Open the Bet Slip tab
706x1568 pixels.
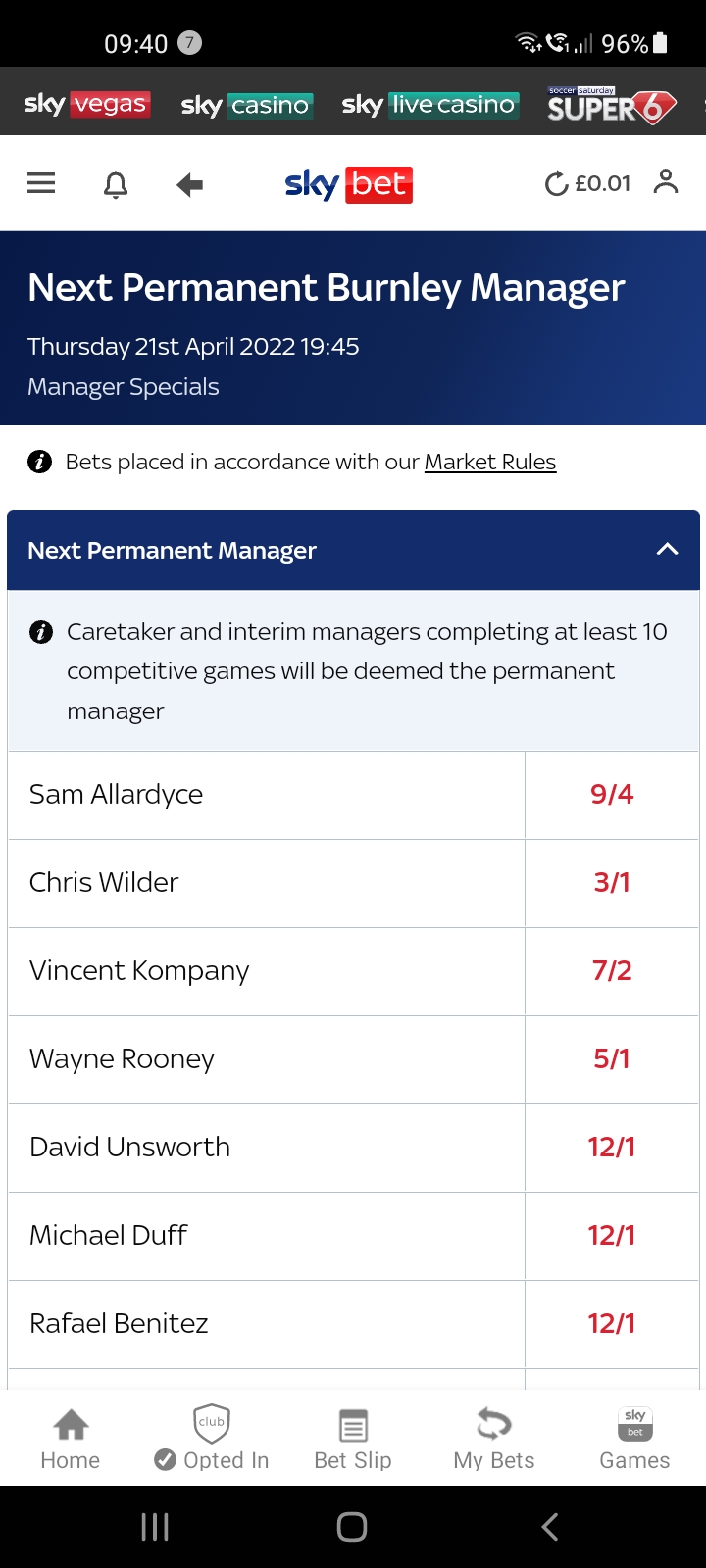[x=353, y=1439]
